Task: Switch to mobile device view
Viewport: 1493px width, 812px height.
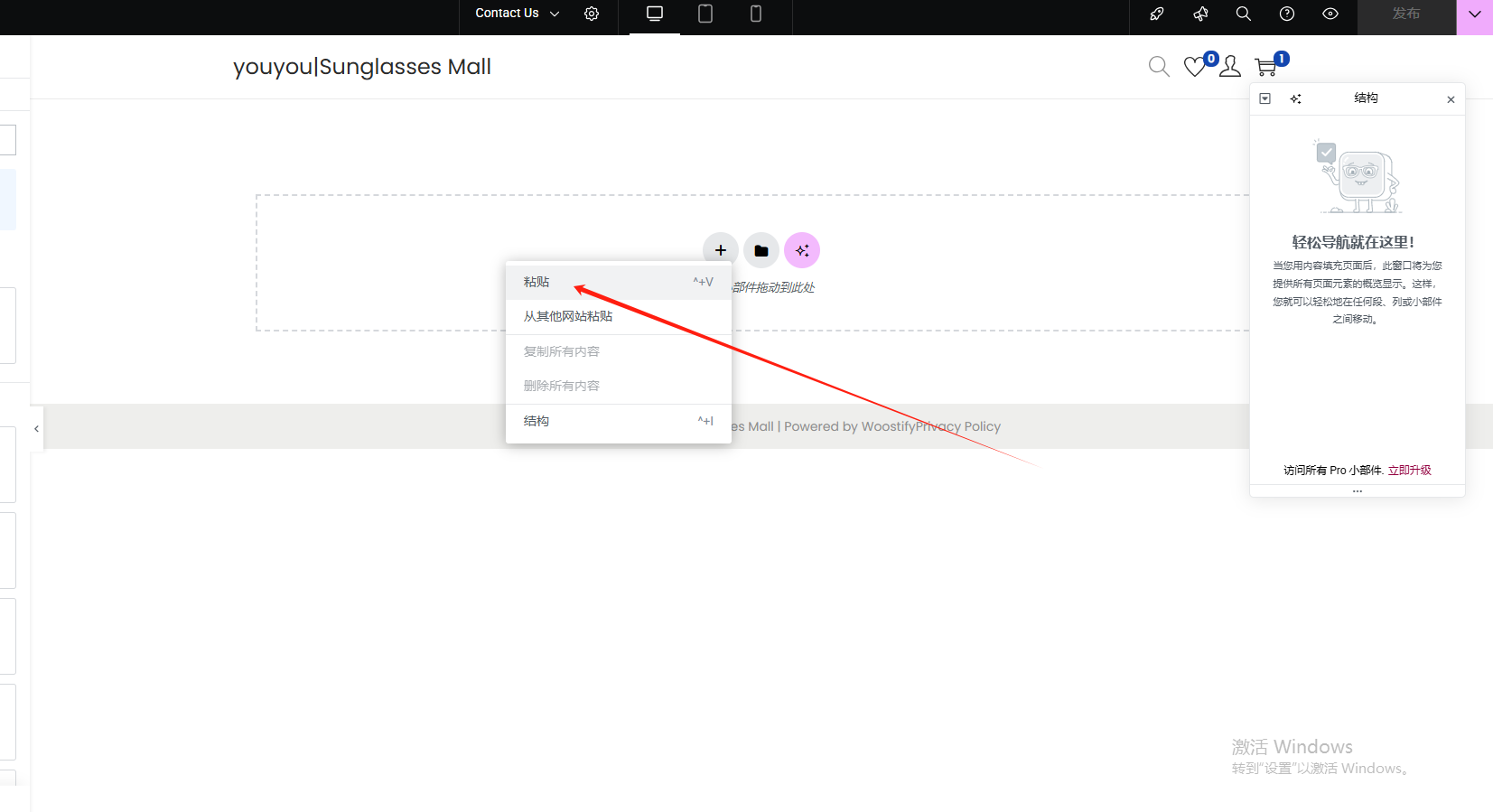Action: click(756, 14)
